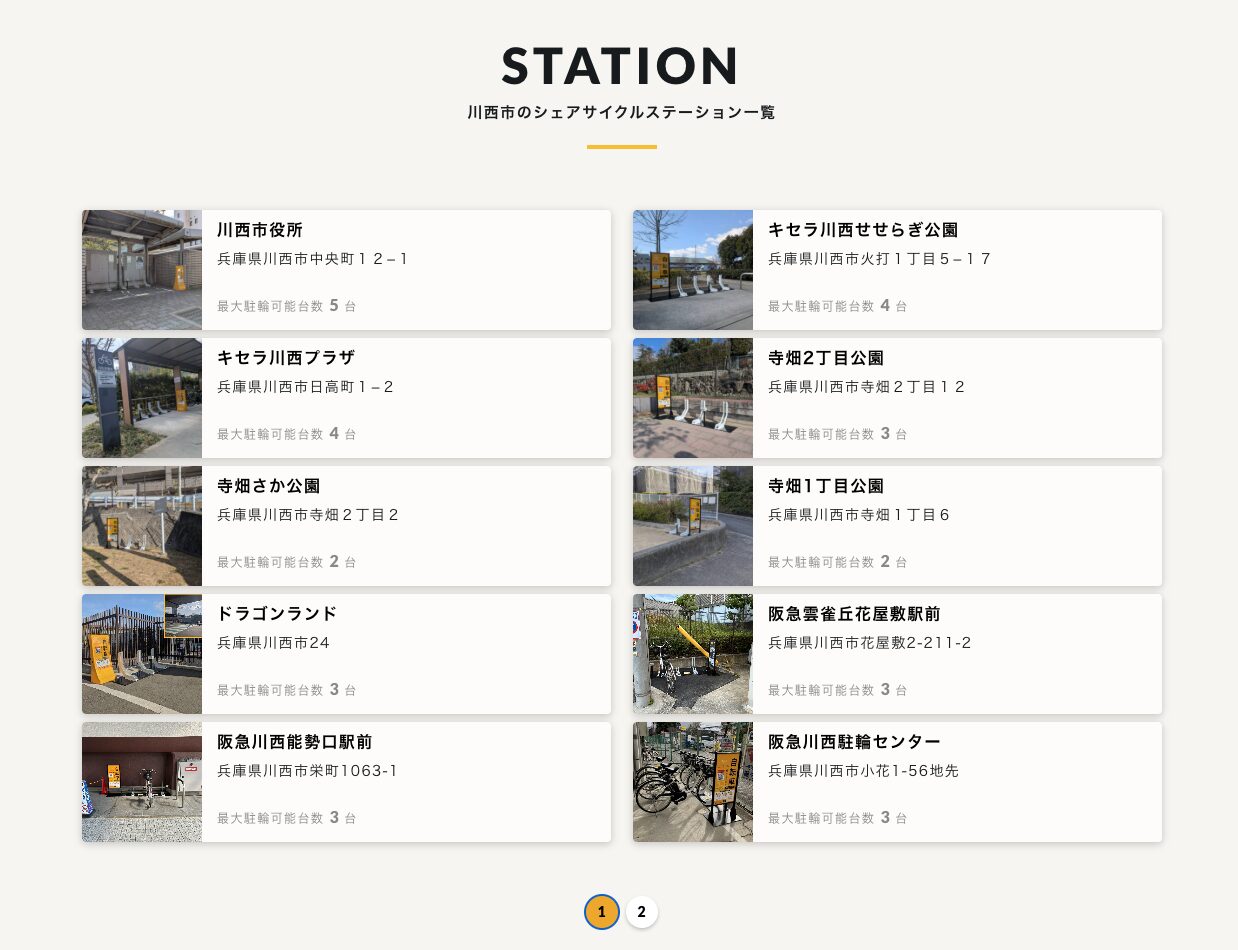Open the ドラゴンランド station thumbnail
The height and width of the screenshot is (950, 1238).
tap(142, 654)
